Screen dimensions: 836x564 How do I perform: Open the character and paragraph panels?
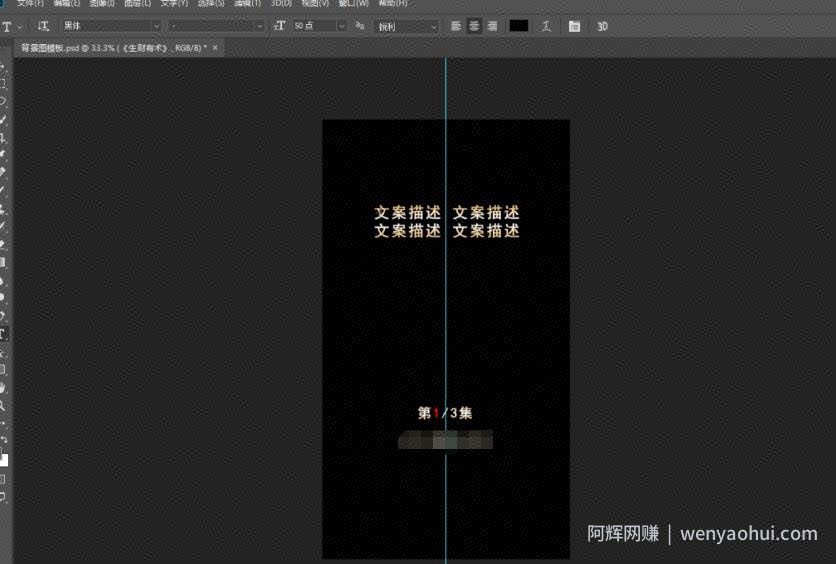click(574, 26)
